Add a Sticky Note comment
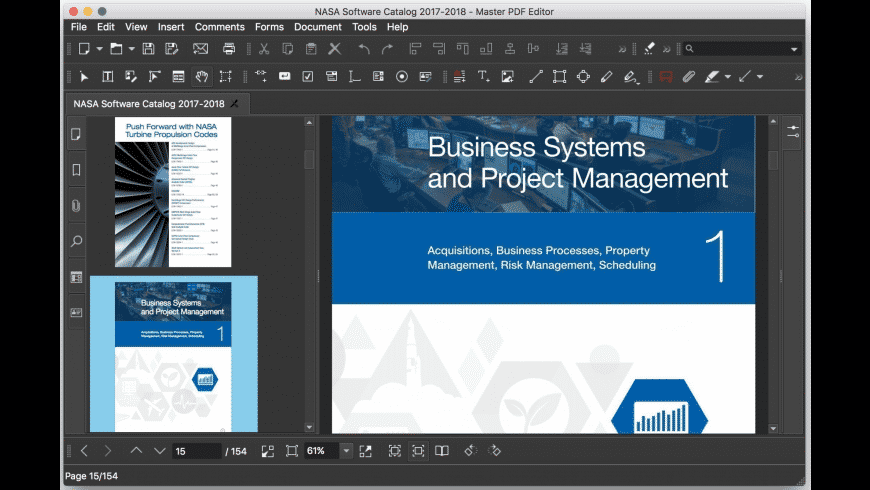 pyautogui.click(x=666, y=77)
